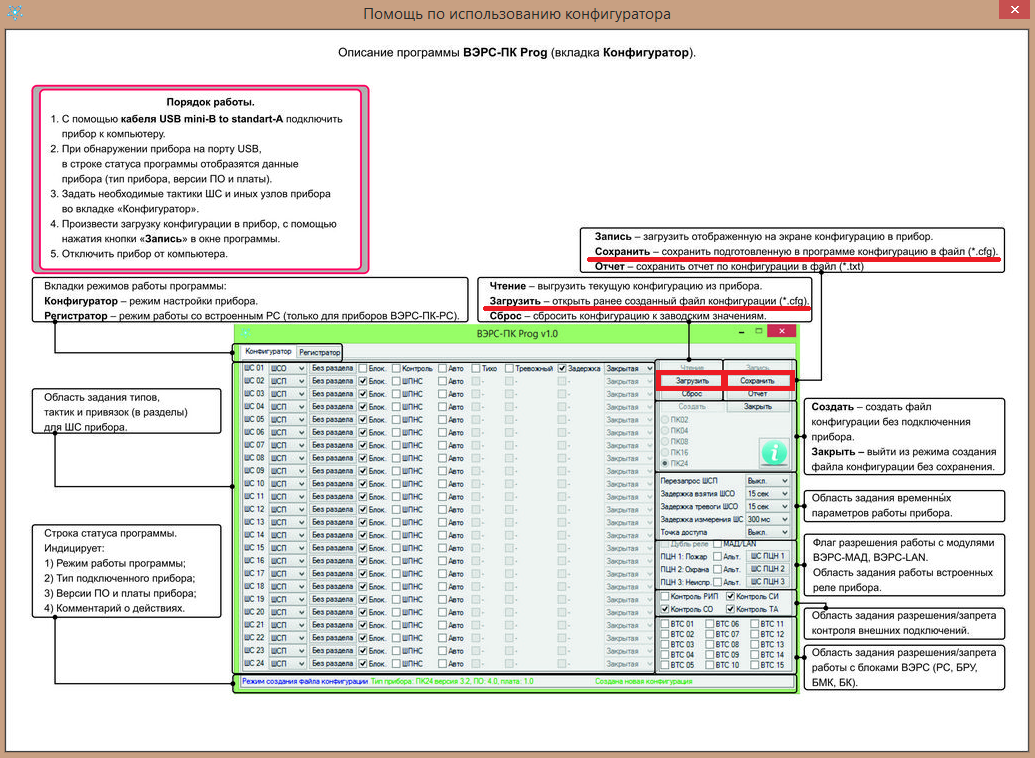Close the embedded ВЭРС-ПК Prog window
Image resolution: width=1035 pixels, height=758 pixels.
click(x=782, y=331)
